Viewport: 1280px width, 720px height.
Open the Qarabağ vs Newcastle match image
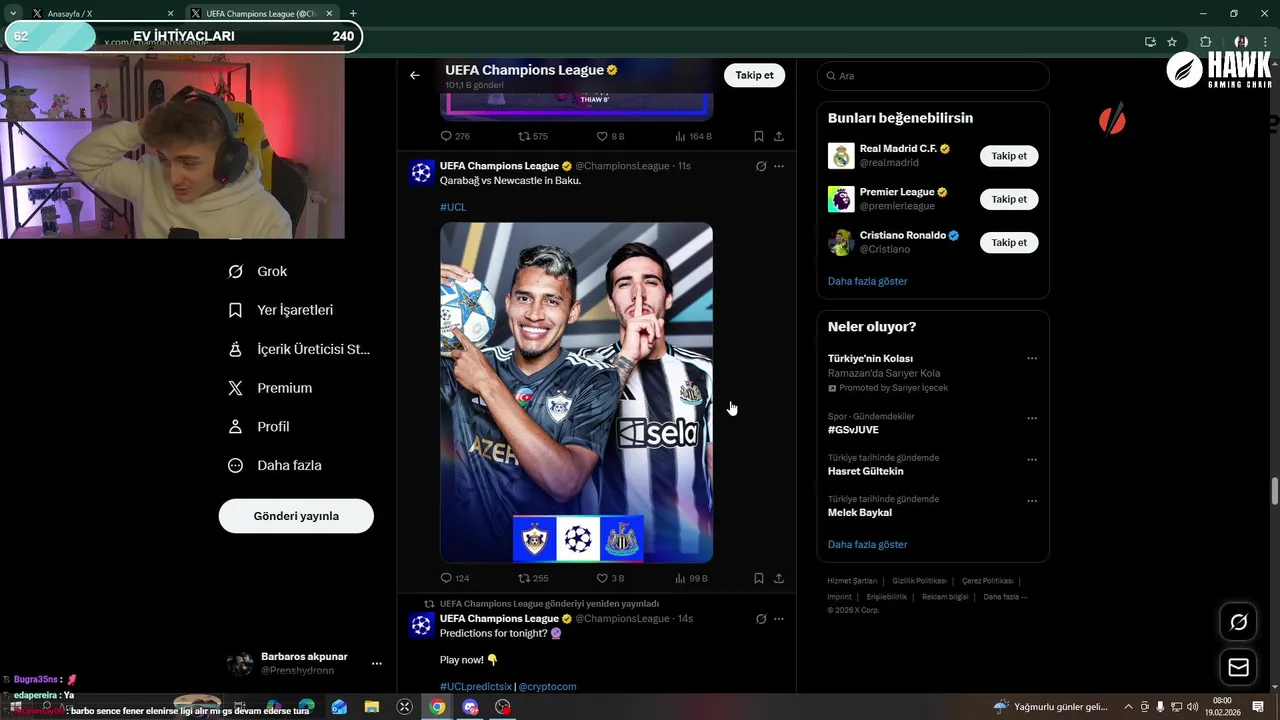point(576,392)
